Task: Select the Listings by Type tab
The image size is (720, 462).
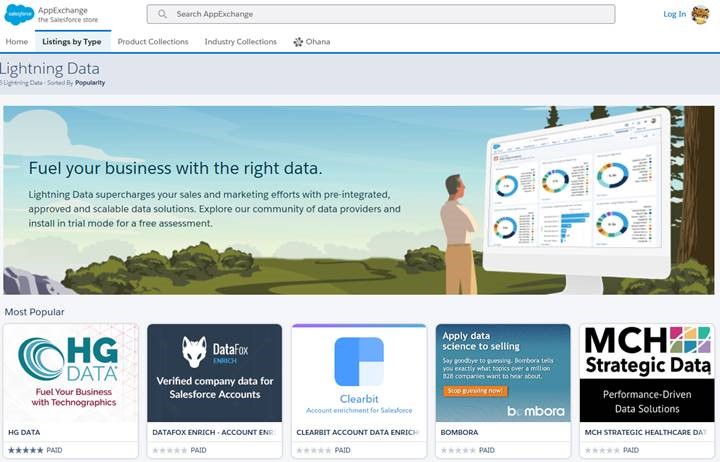Action: 72,42
